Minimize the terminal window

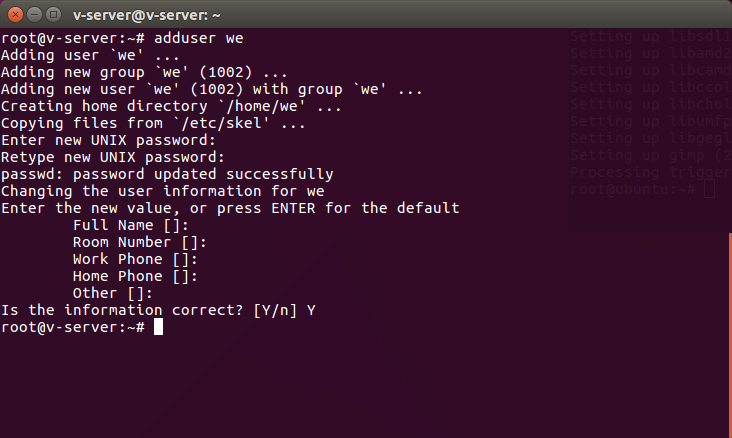click(33, 14)
